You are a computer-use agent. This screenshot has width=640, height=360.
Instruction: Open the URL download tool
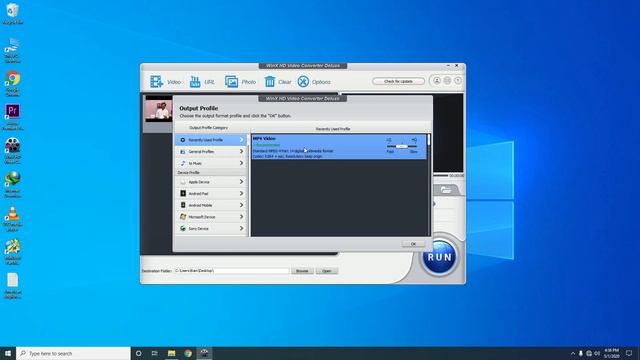tap(195, 82)
